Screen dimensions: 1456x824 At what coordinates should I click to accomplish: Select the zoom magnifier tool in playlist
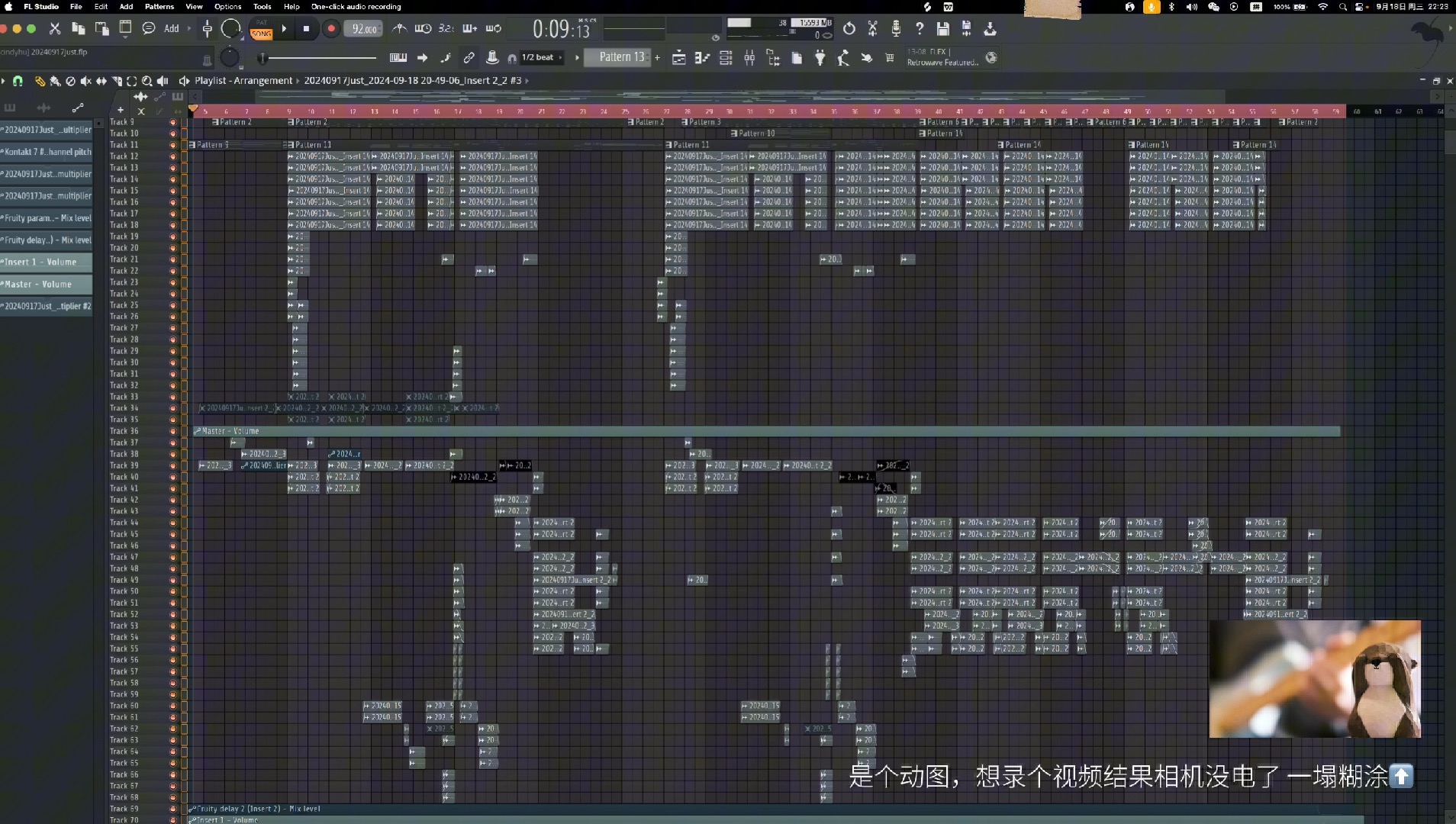click(147, 81)
